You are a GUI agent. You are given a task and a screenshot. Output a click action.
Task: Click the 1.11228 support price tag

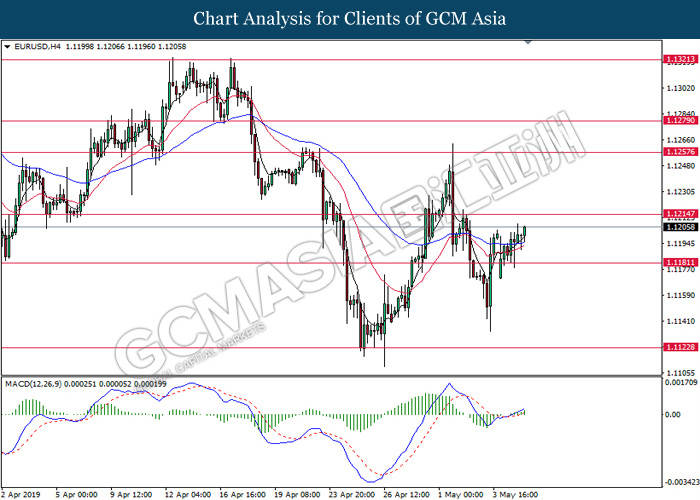[680, 347]
